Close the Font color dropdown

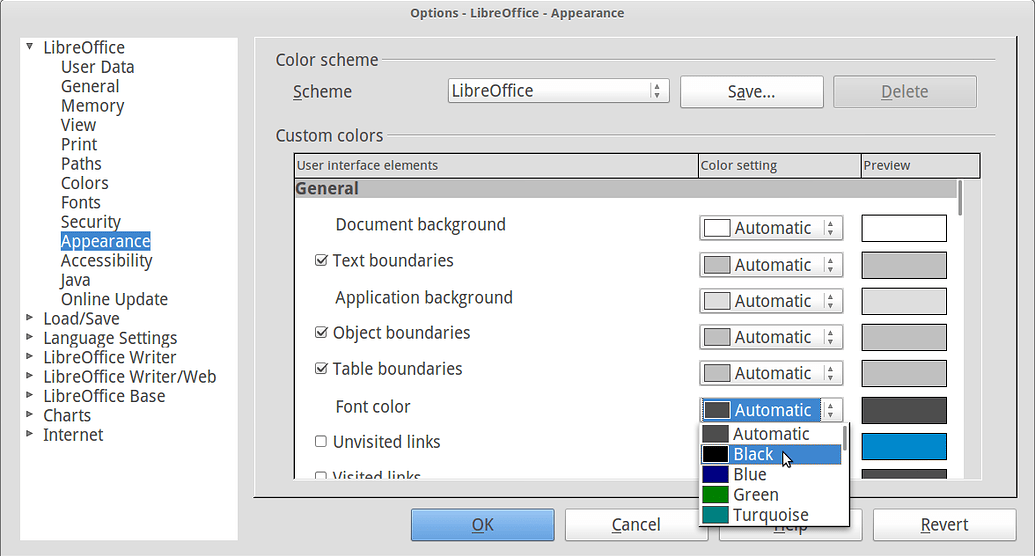click(771, 410)
